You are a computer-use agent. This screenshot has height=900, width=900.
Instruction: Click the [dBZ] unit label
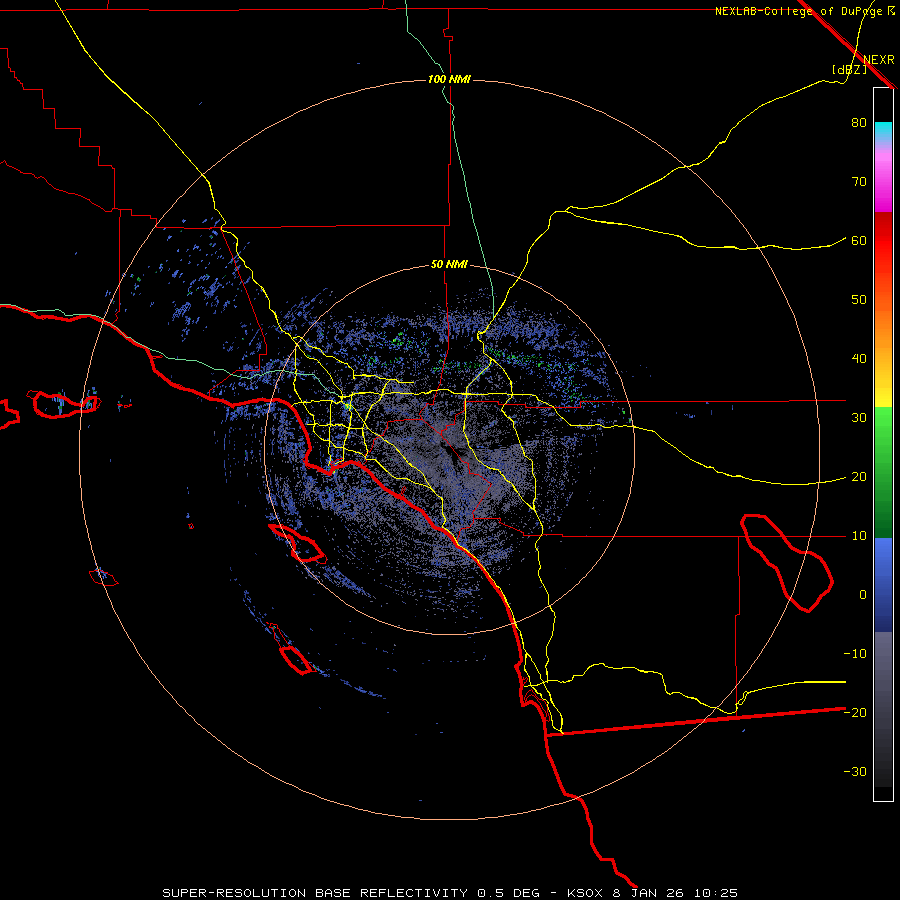(x=849, y=70)
